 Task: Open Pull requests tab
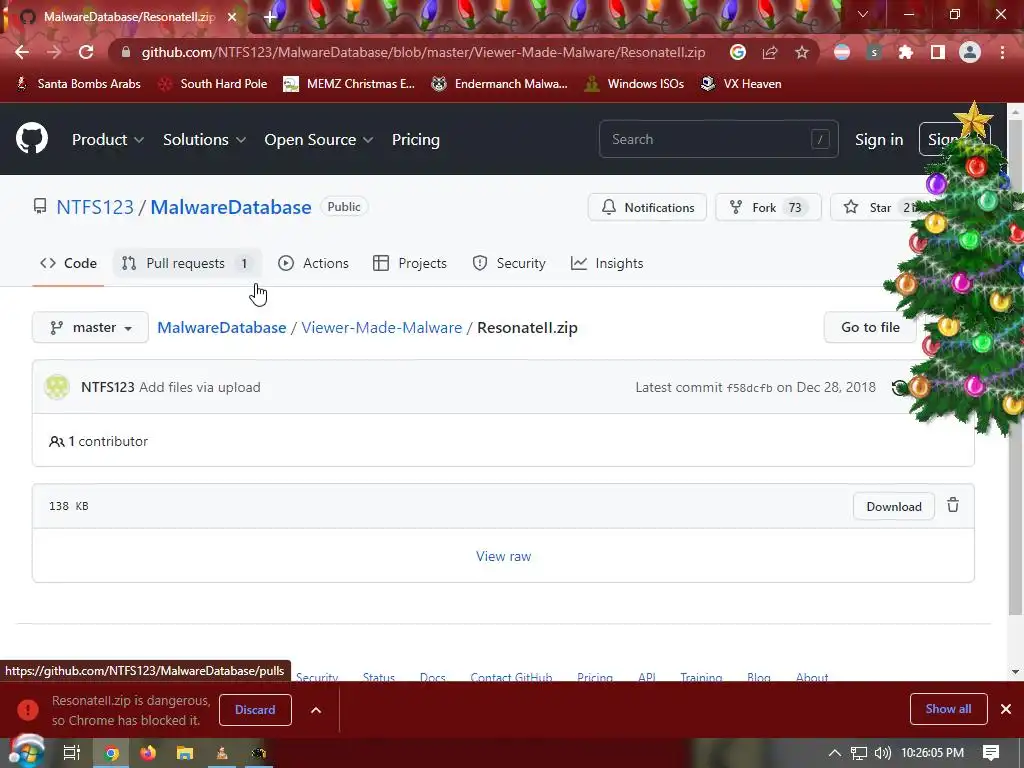point(187,263)
